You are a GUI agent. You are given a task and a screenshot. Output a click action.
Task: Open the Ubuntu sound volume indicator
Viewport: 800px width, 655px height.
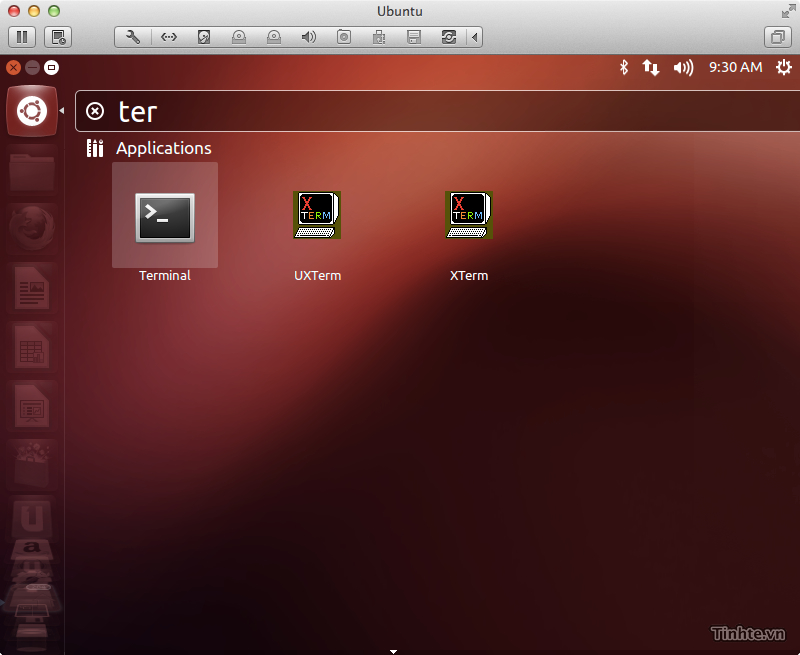(683, 67)
